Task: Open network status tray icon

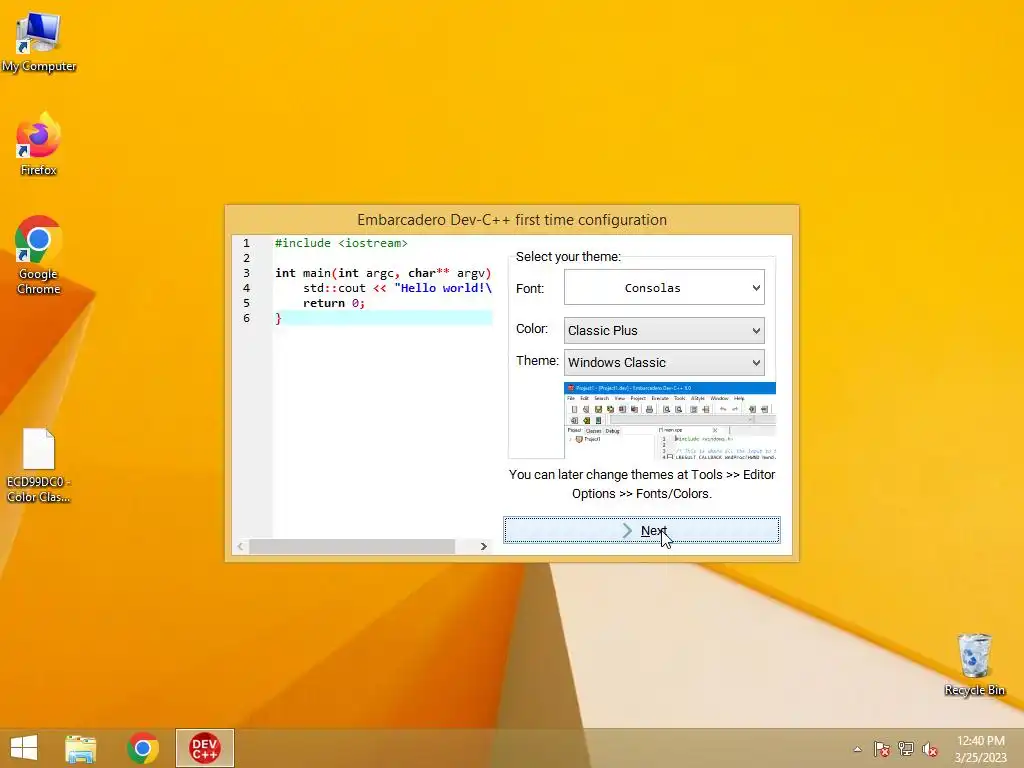Action: tap(906, 749)
